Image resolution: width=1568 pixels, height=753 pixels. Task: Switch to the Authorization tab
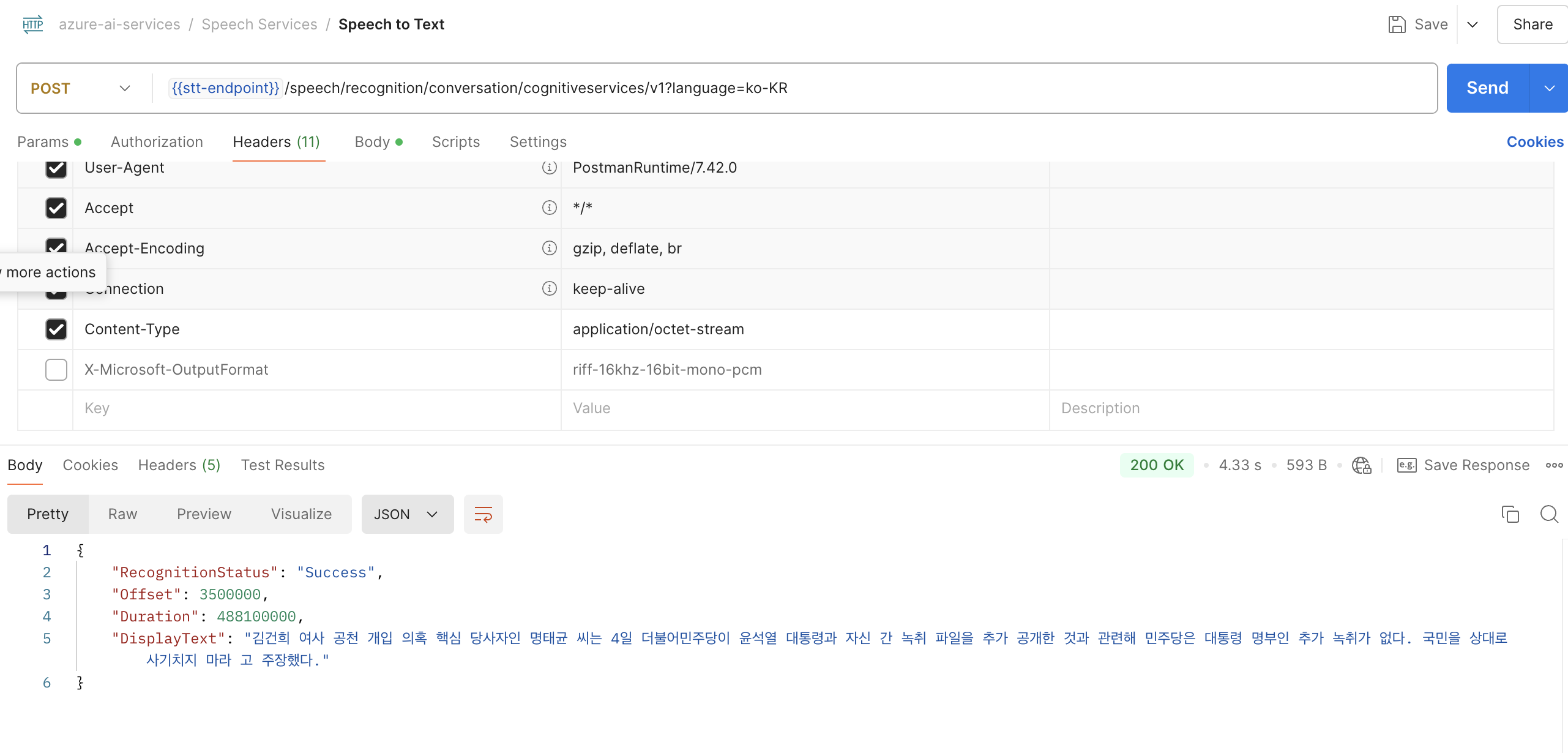pos(157,142)
